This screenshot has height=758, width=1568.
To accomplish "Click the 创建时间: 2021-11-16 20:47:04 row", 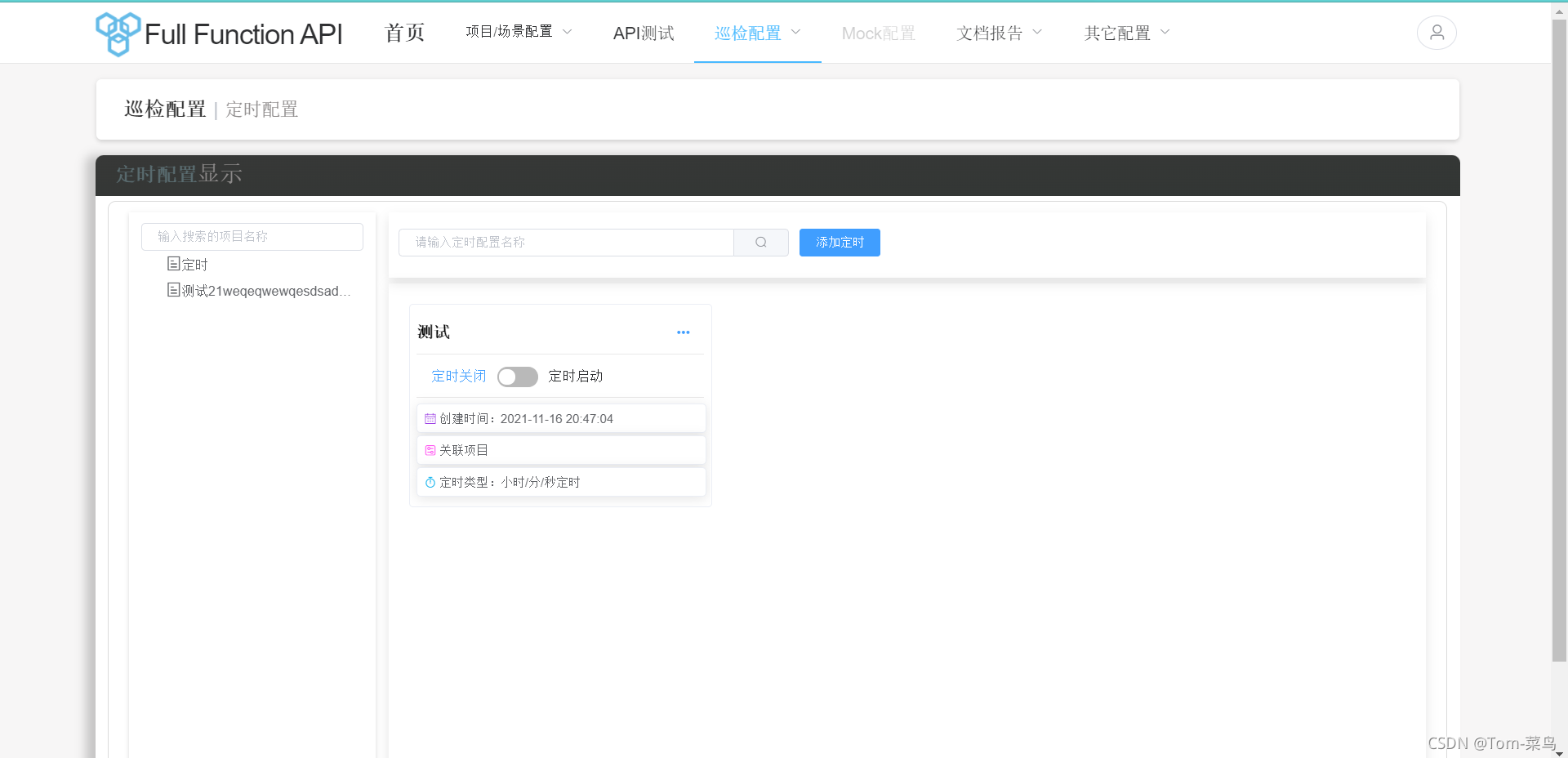I will (561, 419).
